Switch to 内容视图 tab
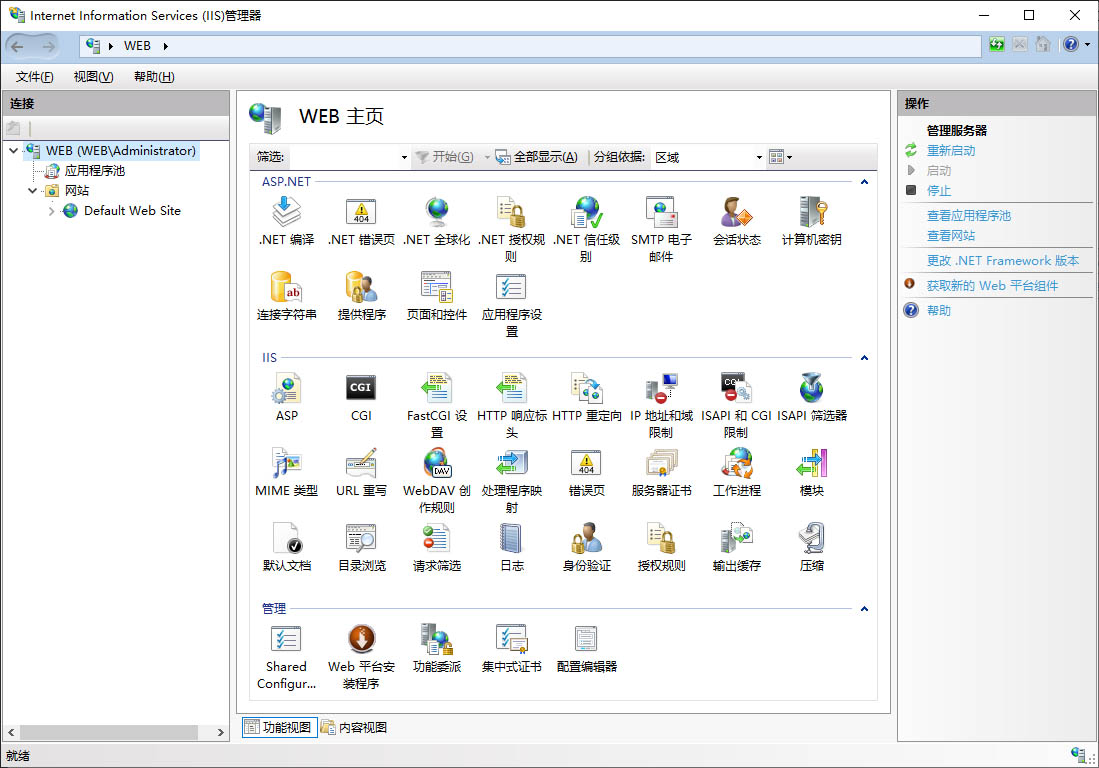This screenshot has width=1099, height=768. click(355, 727)
